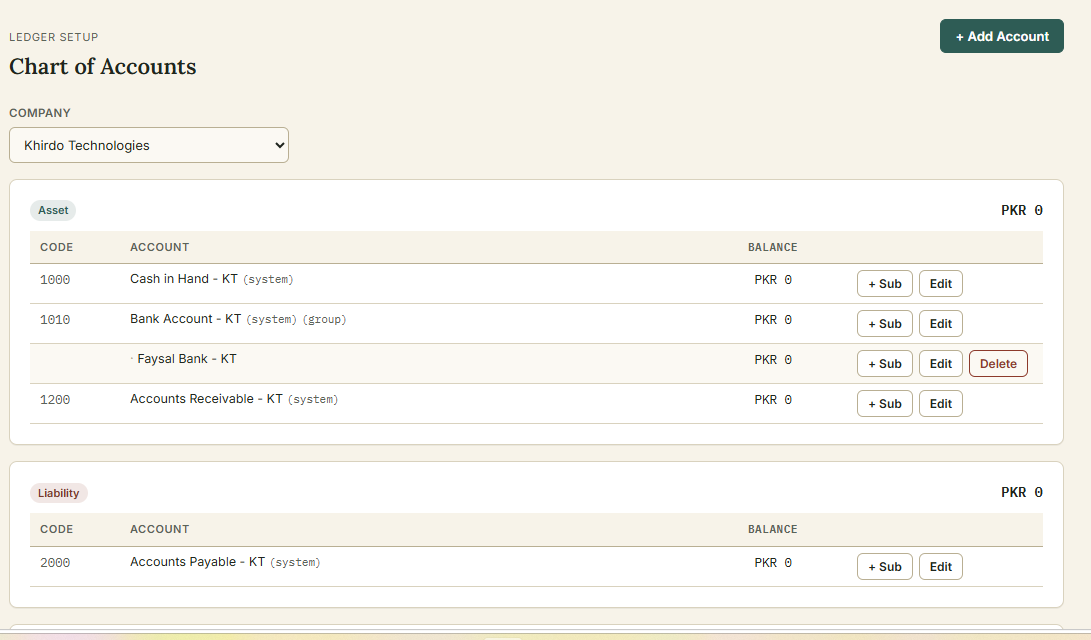The height and width of the screenshot is (640, 1091).
Task: Click the ACCOUNT column header in Liability table
Action: click(159, 529)
